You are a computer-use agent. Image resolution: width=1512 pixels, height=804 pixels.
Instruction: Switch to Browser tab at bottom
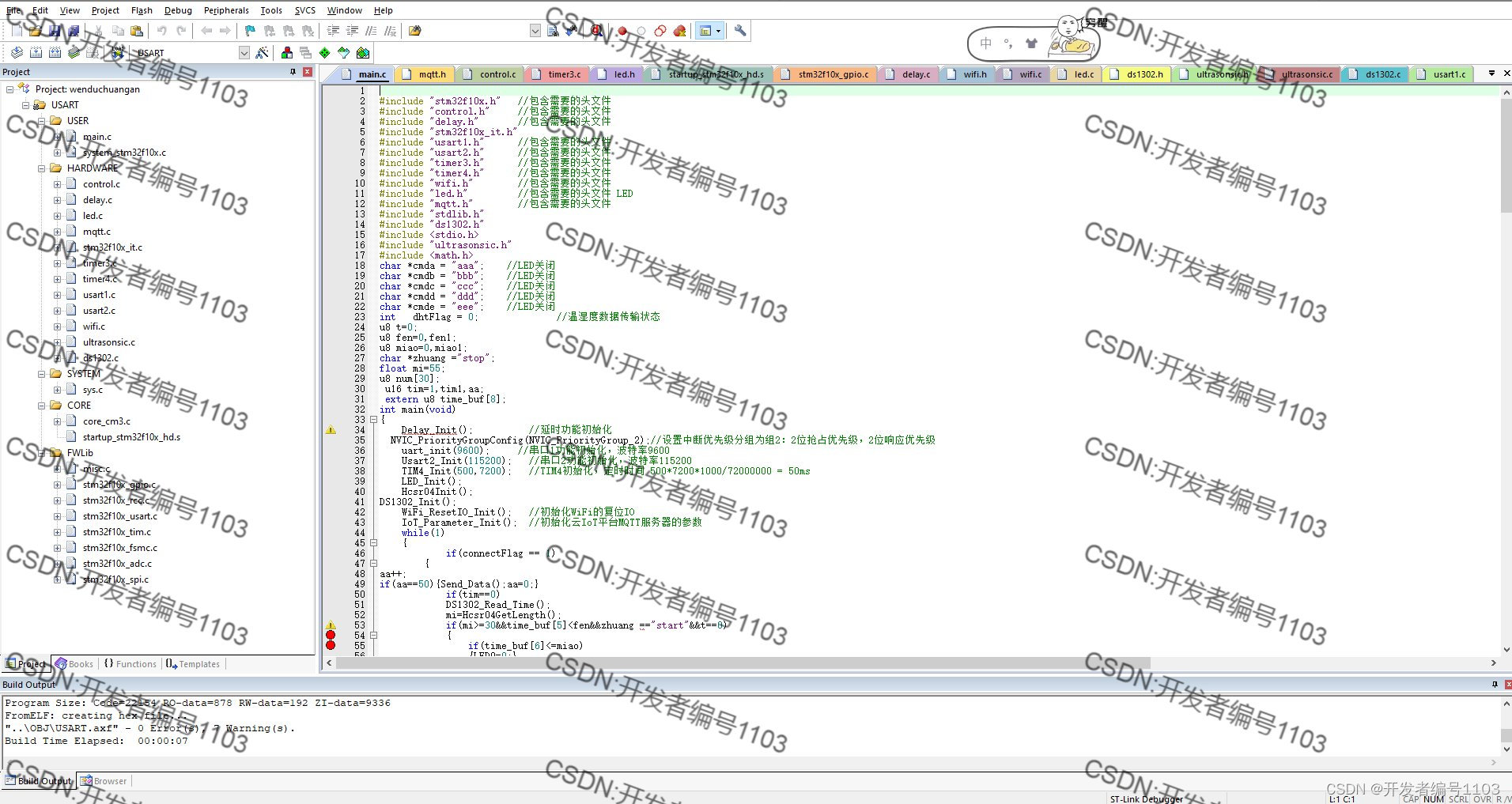[104, 781]
